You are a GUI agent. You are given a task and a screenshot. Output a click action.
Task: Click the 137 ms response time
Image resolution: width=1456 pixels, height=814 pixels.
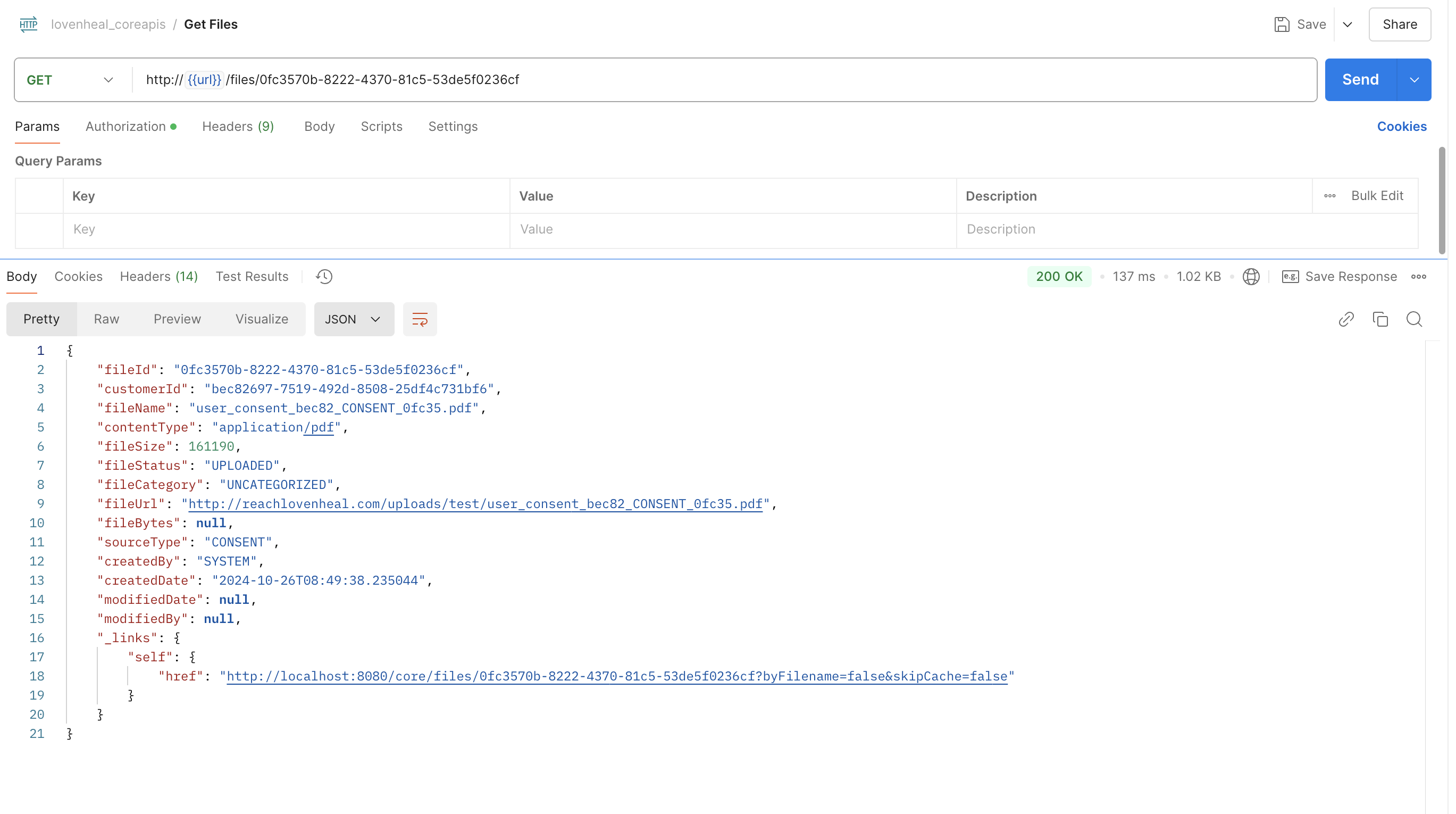click(1134, 277)
